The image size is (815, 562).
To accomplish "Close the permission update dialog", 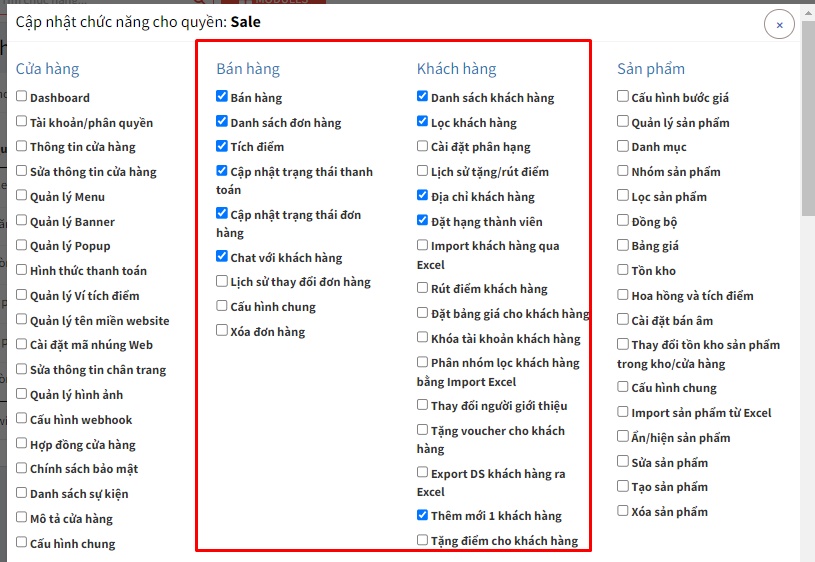I will [x=779, y=24].
